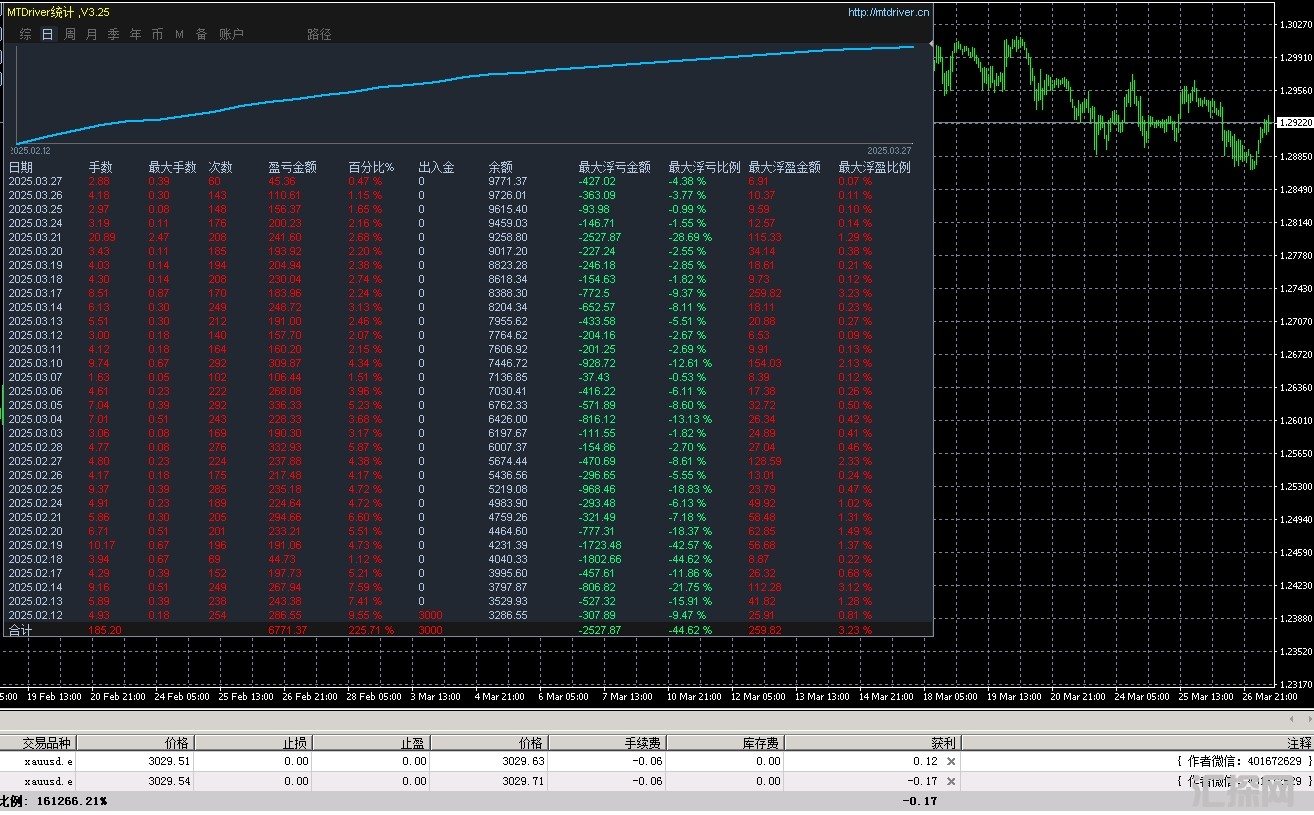Click the 最大浮亏比例 column header
The width and height of the screenshot is (1314, 815).
[x=704, y=167]
